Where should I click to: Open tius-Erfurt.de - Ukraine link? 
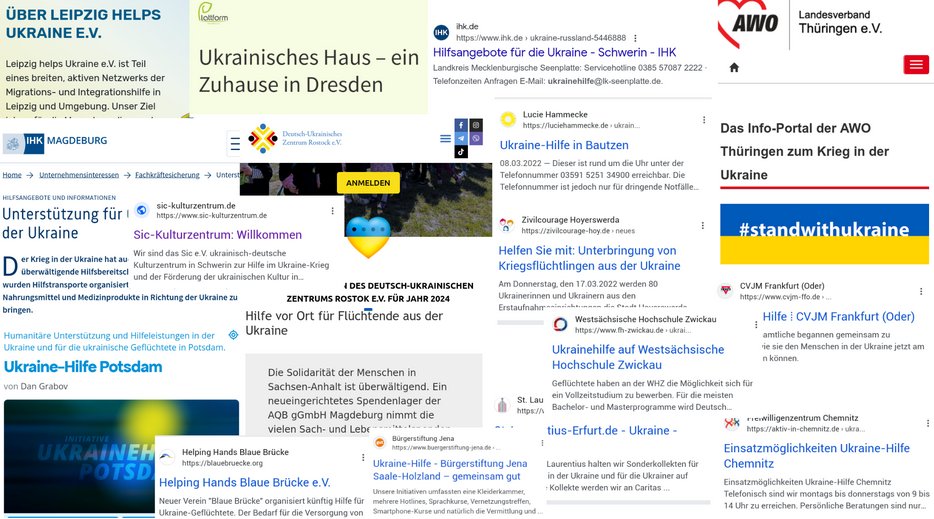click(612, 430)
